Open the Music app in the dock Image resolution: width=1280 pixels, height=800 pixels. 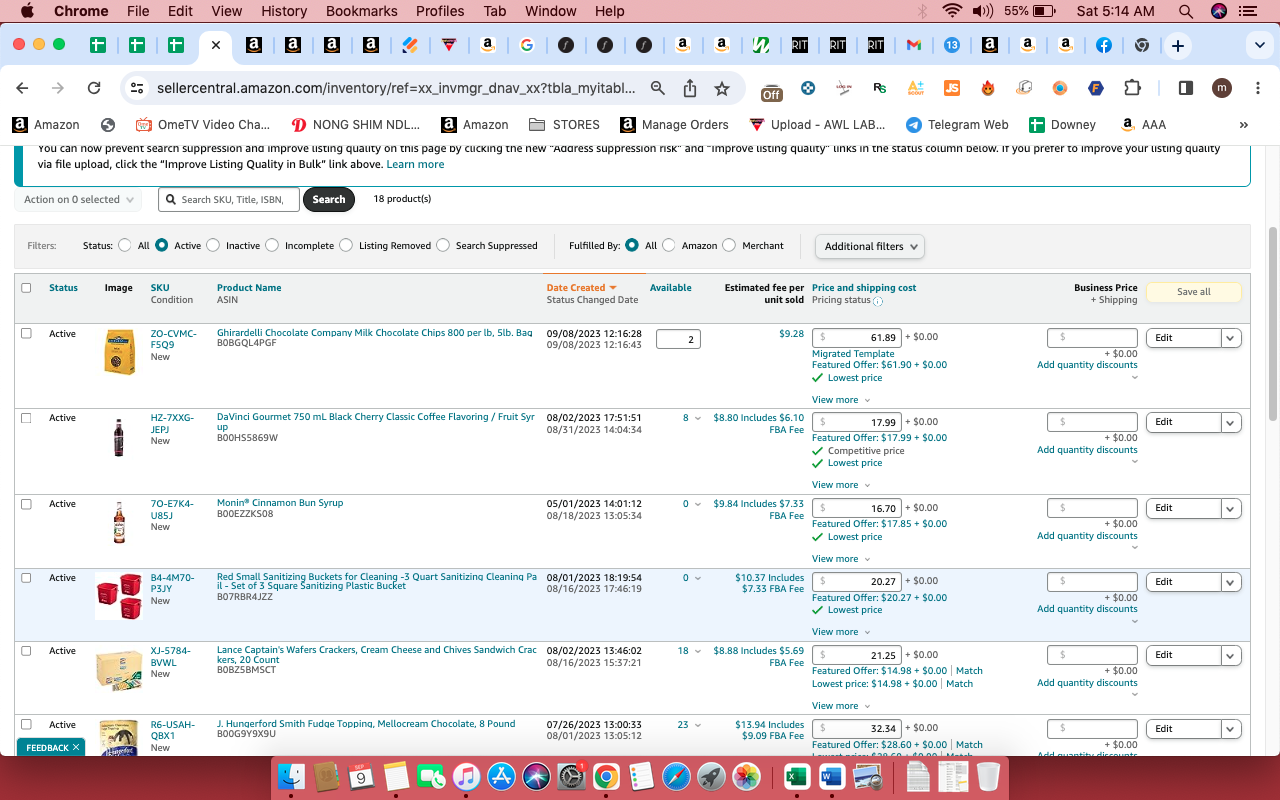tap(467, 776)
